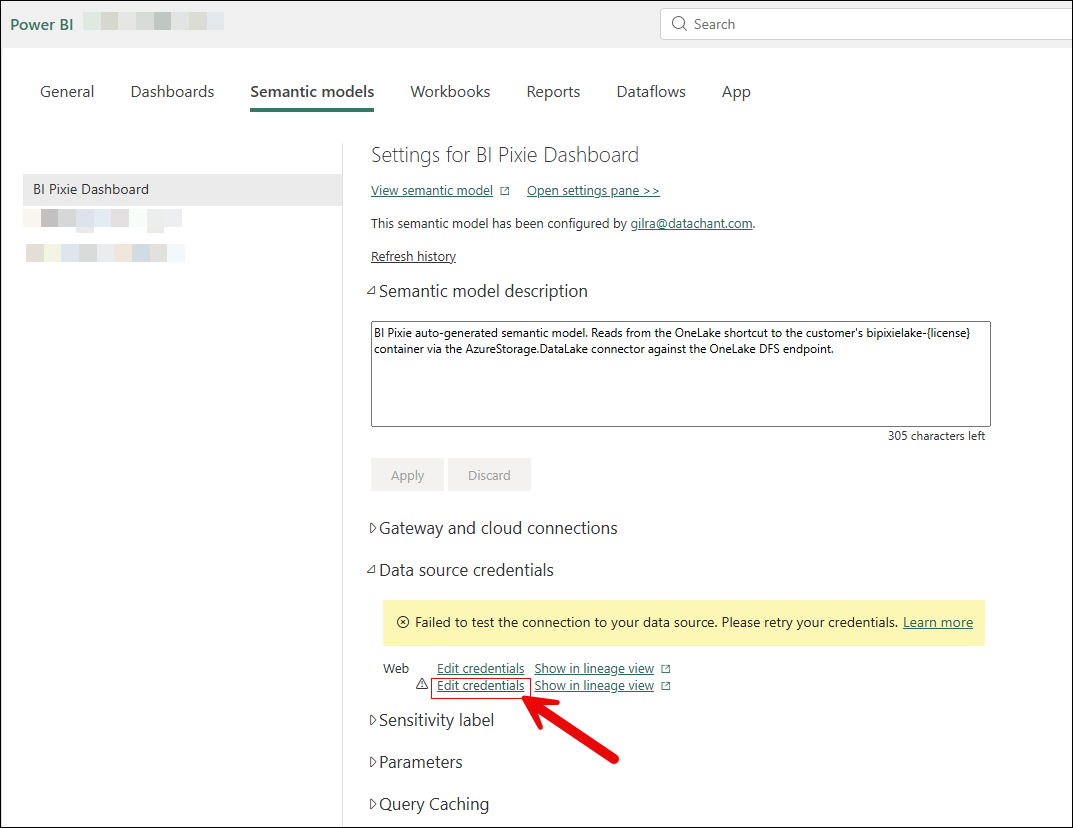Click the Edit credentials link with warning icon
Image resolution: width=1073 pixels, height=828 pixels.
(x=480, y=686)
